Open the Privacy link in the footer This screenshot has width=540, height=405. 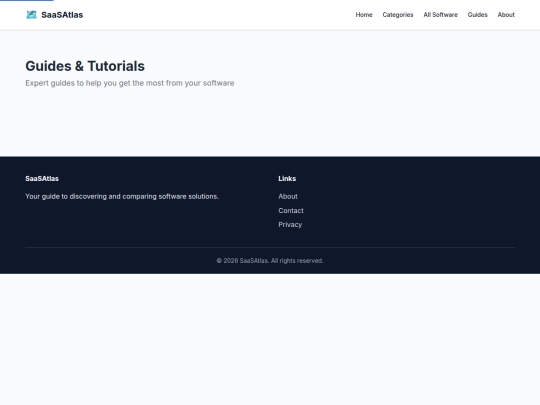290,225
